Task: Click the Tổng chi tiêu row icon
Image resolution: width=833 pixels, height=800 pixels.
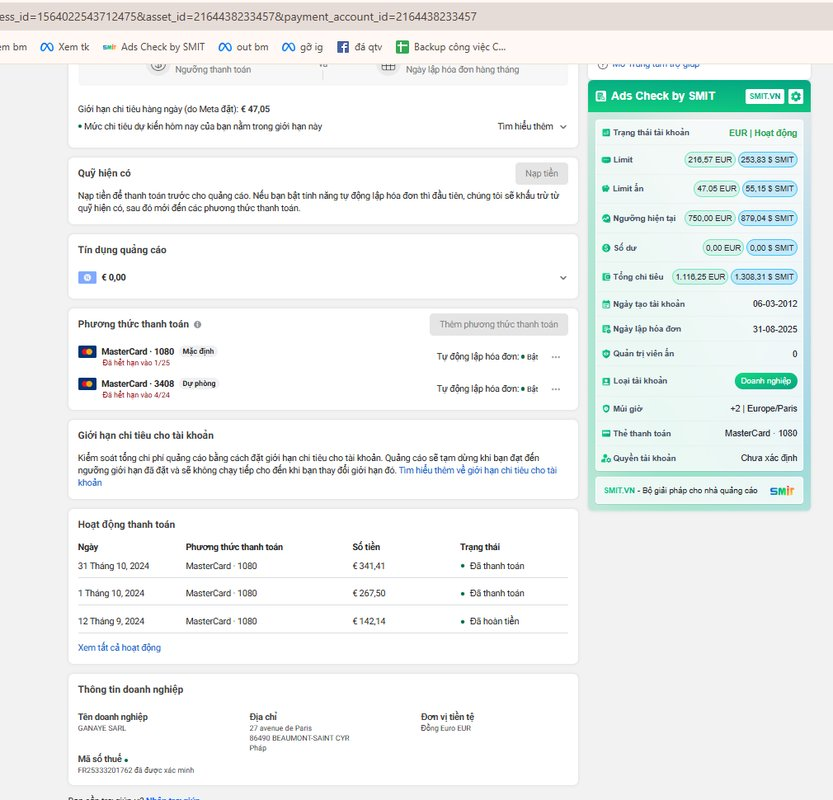Action: (606, 277)
